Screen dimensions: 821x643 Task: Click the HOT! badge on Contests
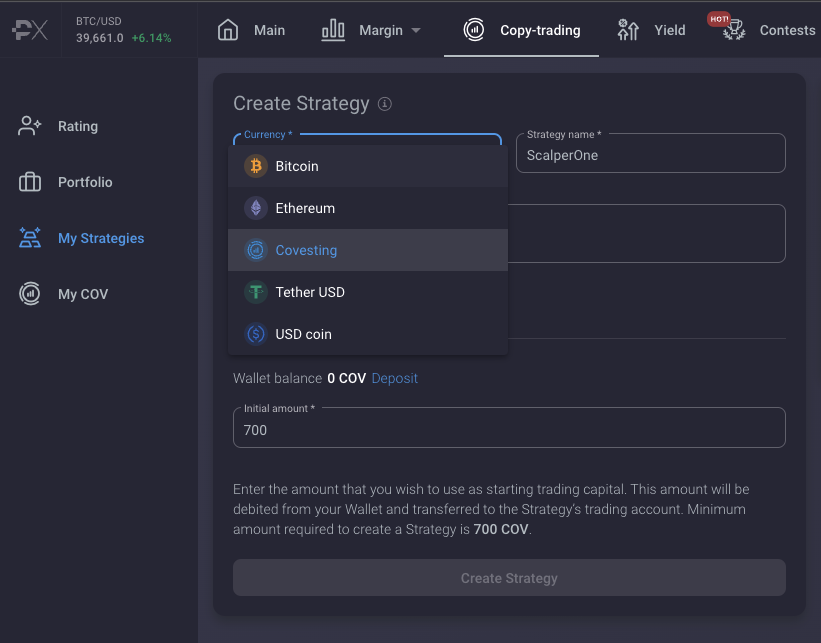719,19
